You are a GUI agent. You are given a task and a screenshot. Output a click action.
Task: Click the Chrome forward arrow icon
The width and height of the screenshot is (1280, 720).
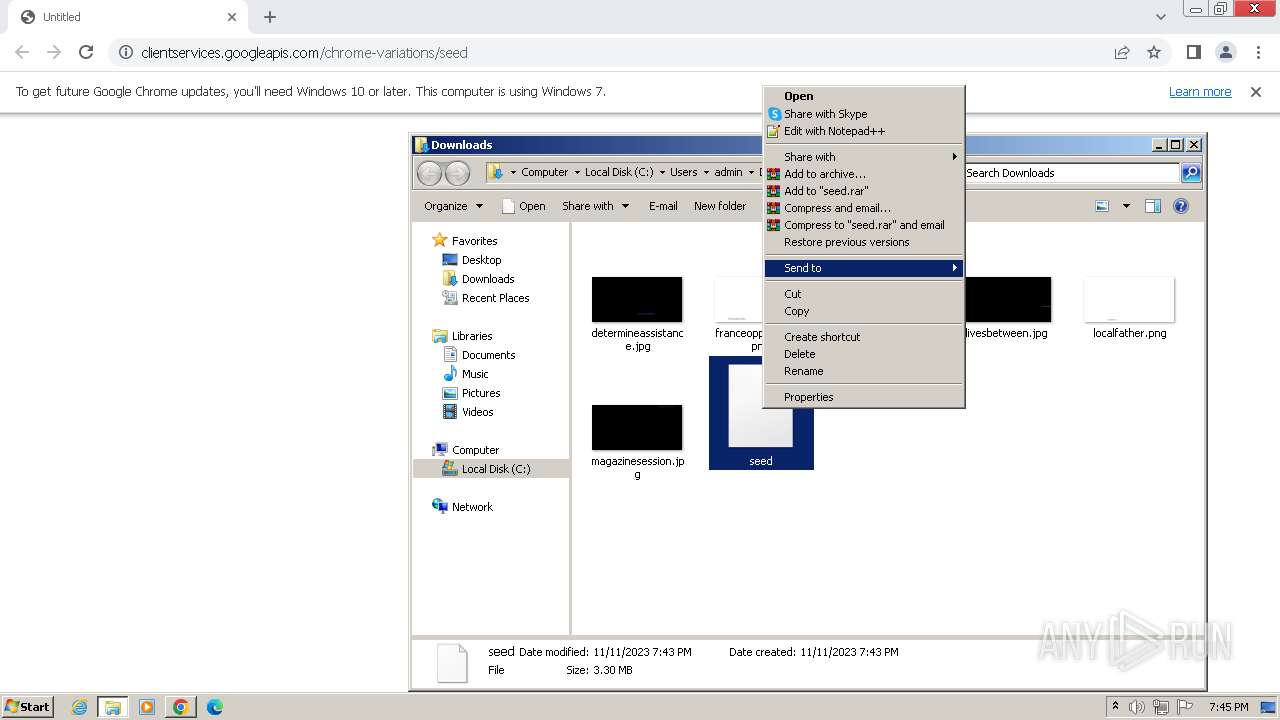pyautogui.click(x=54, y=52)
